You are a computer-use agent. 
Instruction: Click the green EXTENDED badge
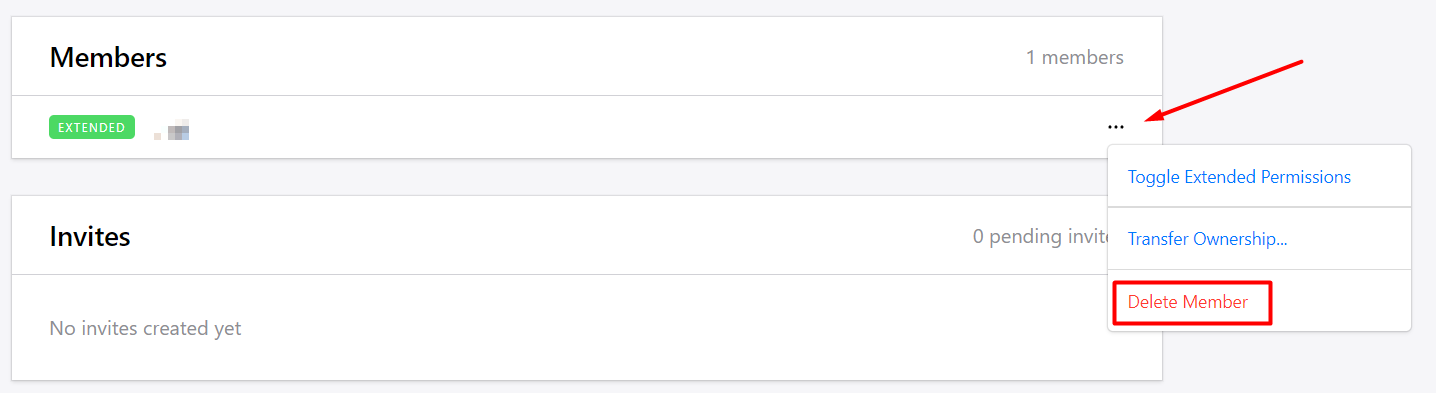click(92, 127)
